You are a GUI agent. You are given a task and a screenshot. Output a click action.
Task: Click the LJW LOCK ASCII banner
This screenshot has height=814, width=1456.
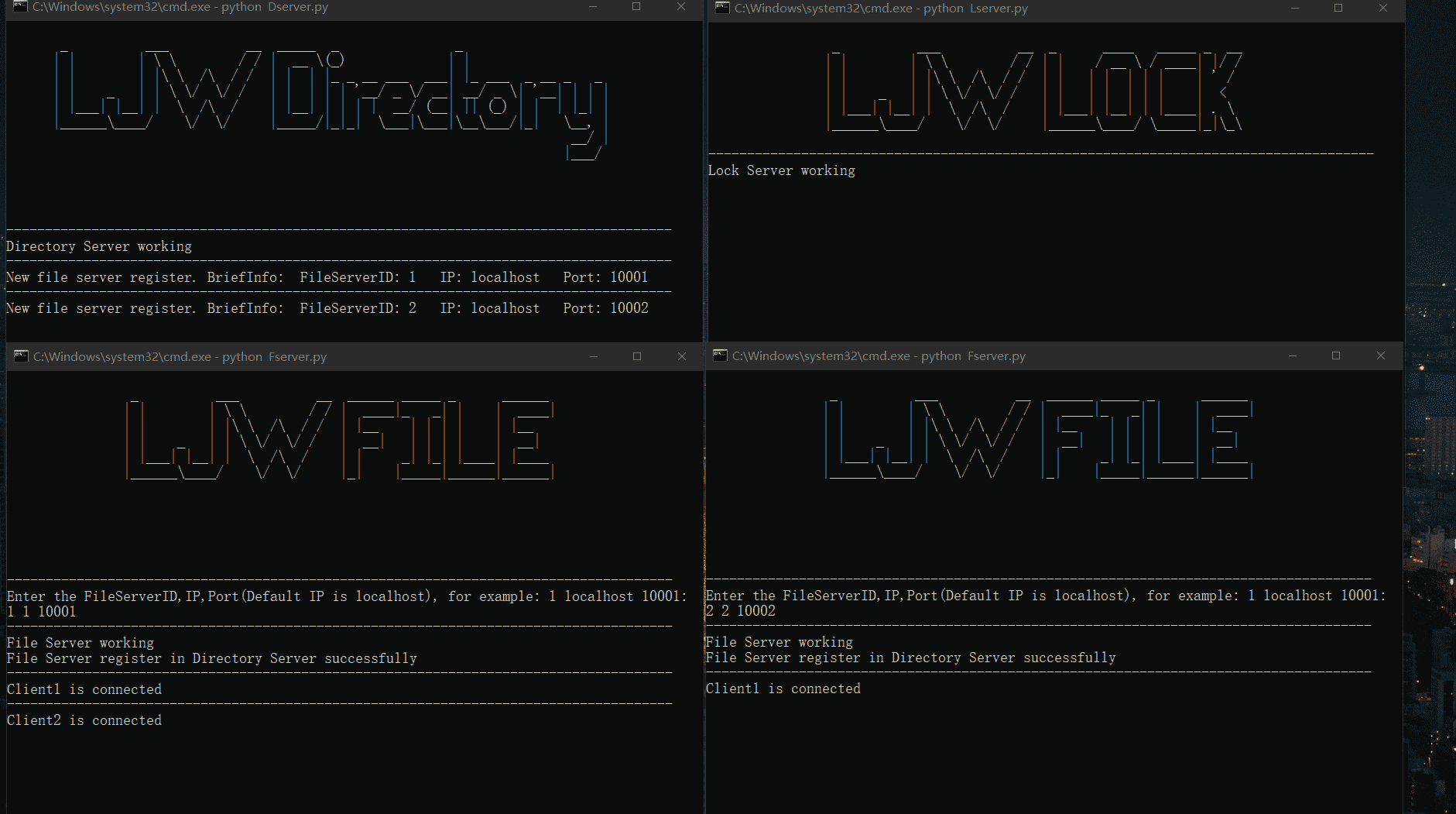click(x=1035, y=91)
